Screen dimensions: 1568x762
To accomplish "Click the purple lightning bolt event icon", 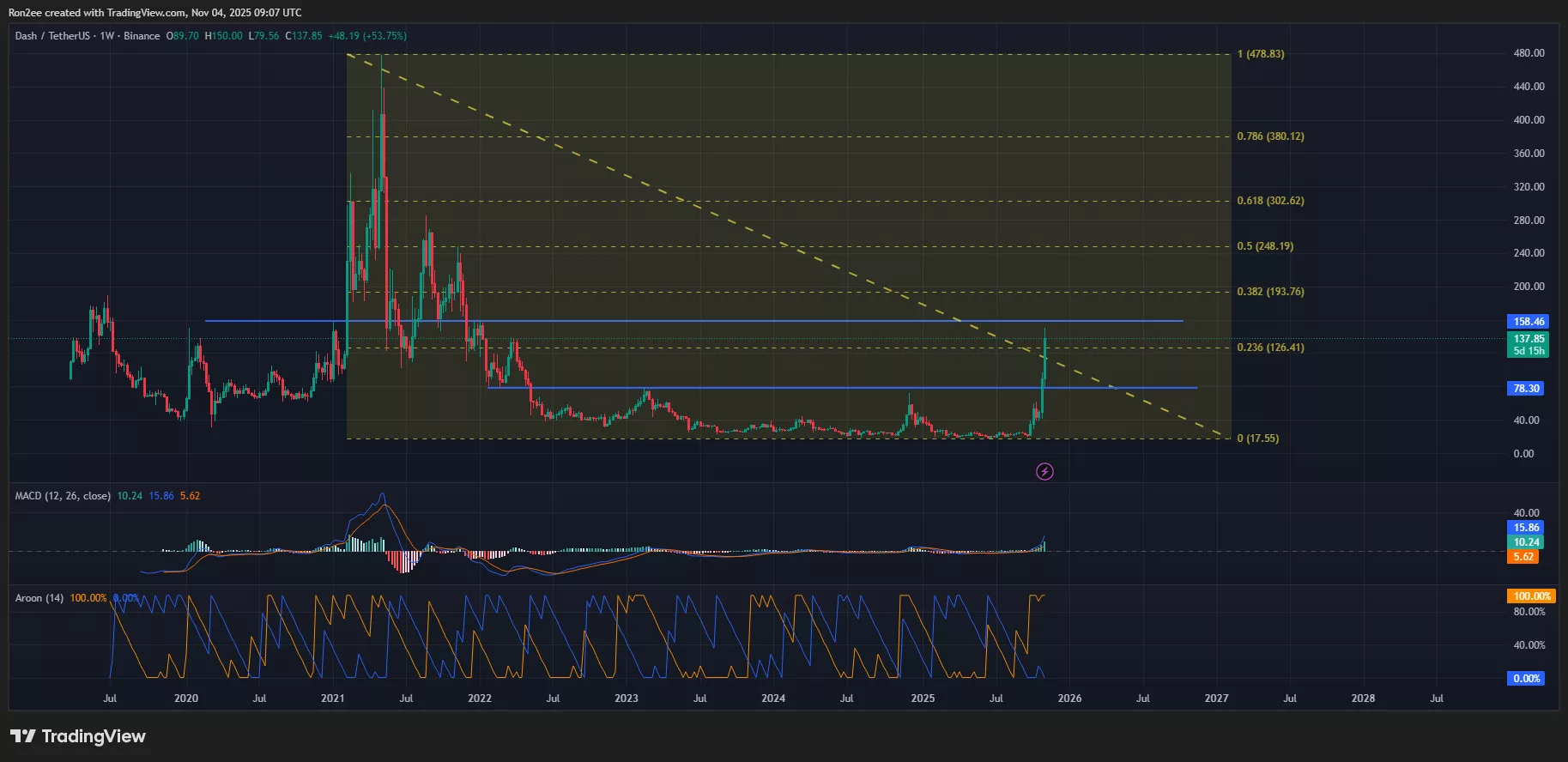I will [1044, 471].
